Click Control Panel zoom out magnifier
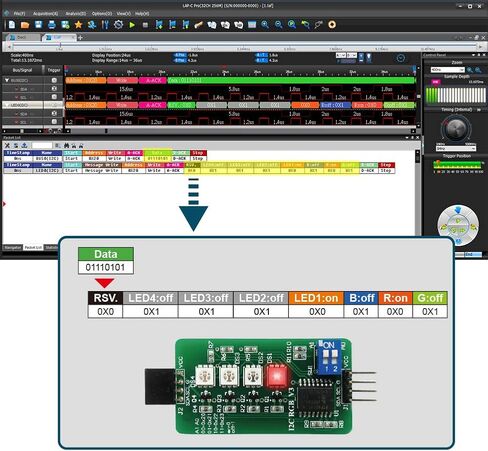488x451 pixels. pos(478,70)
